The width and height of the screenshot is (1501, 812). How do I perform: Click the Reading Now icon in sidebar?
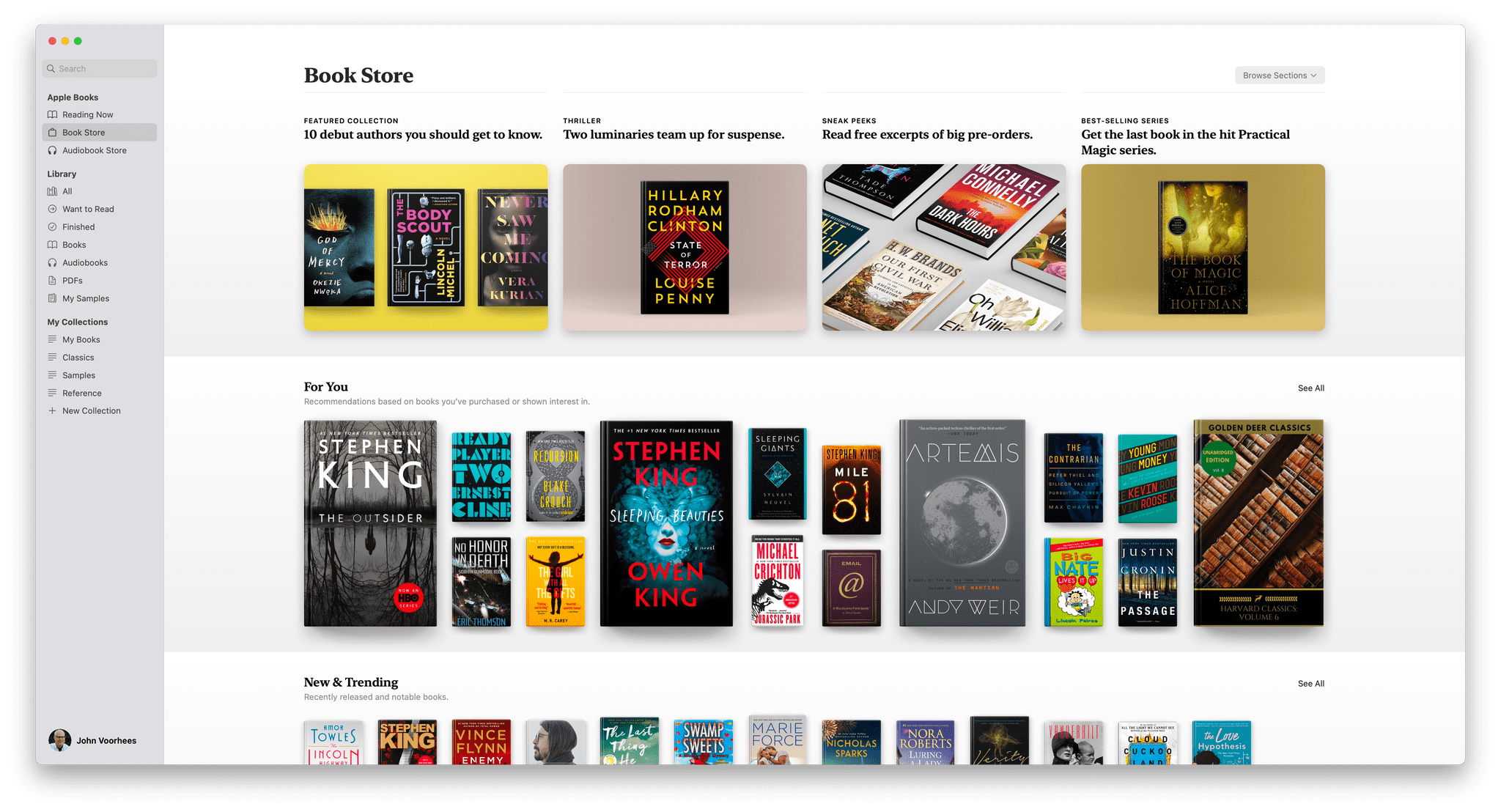pos(56,114)
